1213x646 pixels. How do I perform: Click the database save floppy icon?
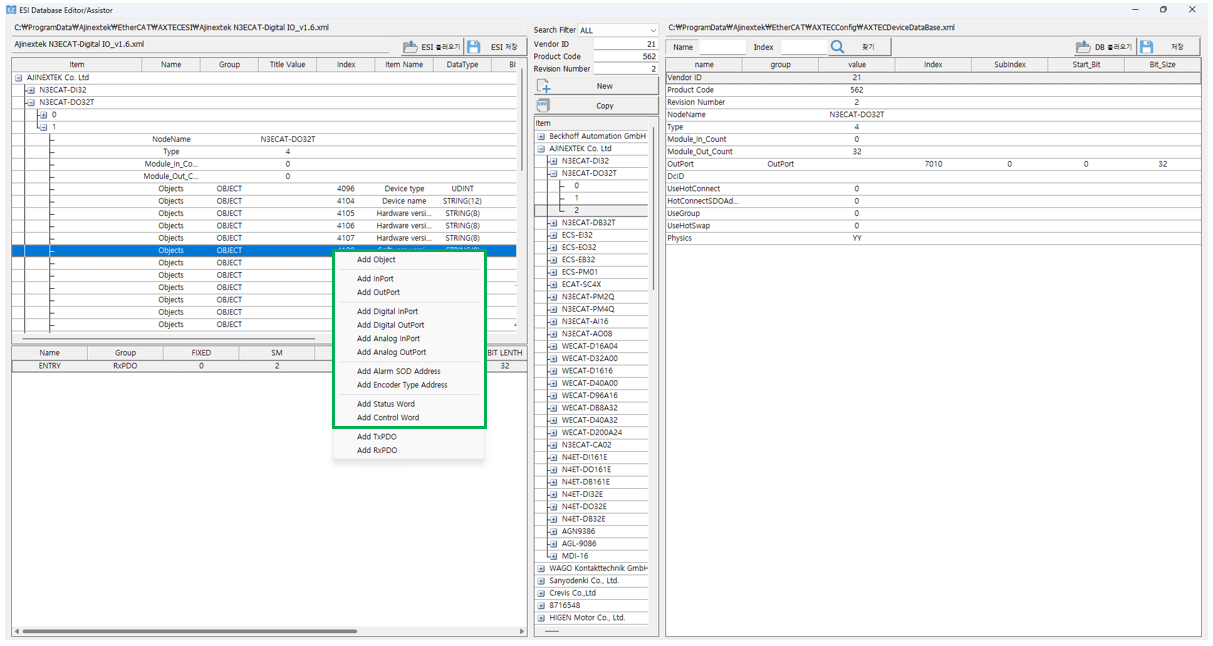coord(1147,47)
